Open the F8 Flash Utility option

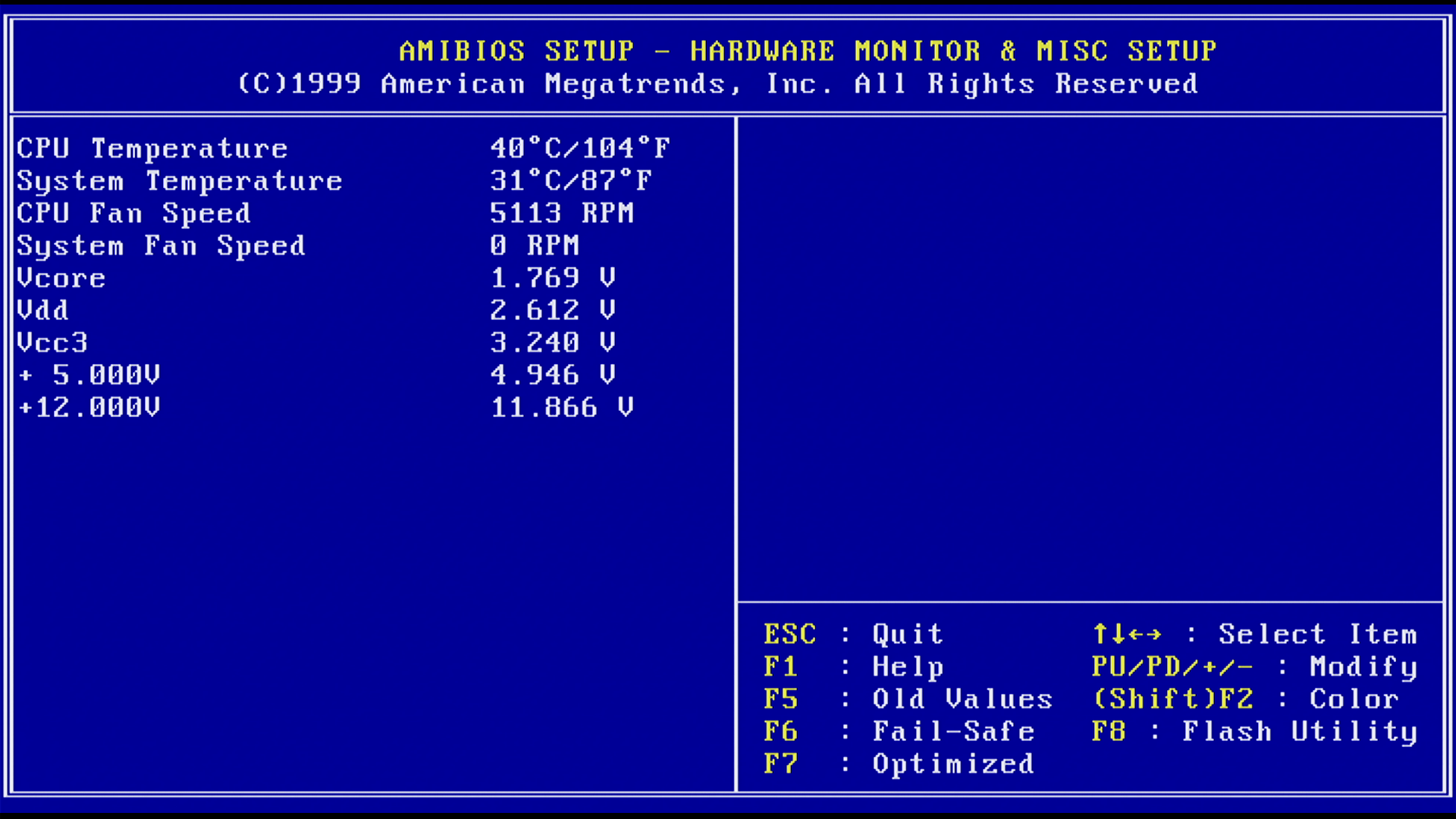point(1254,732)
